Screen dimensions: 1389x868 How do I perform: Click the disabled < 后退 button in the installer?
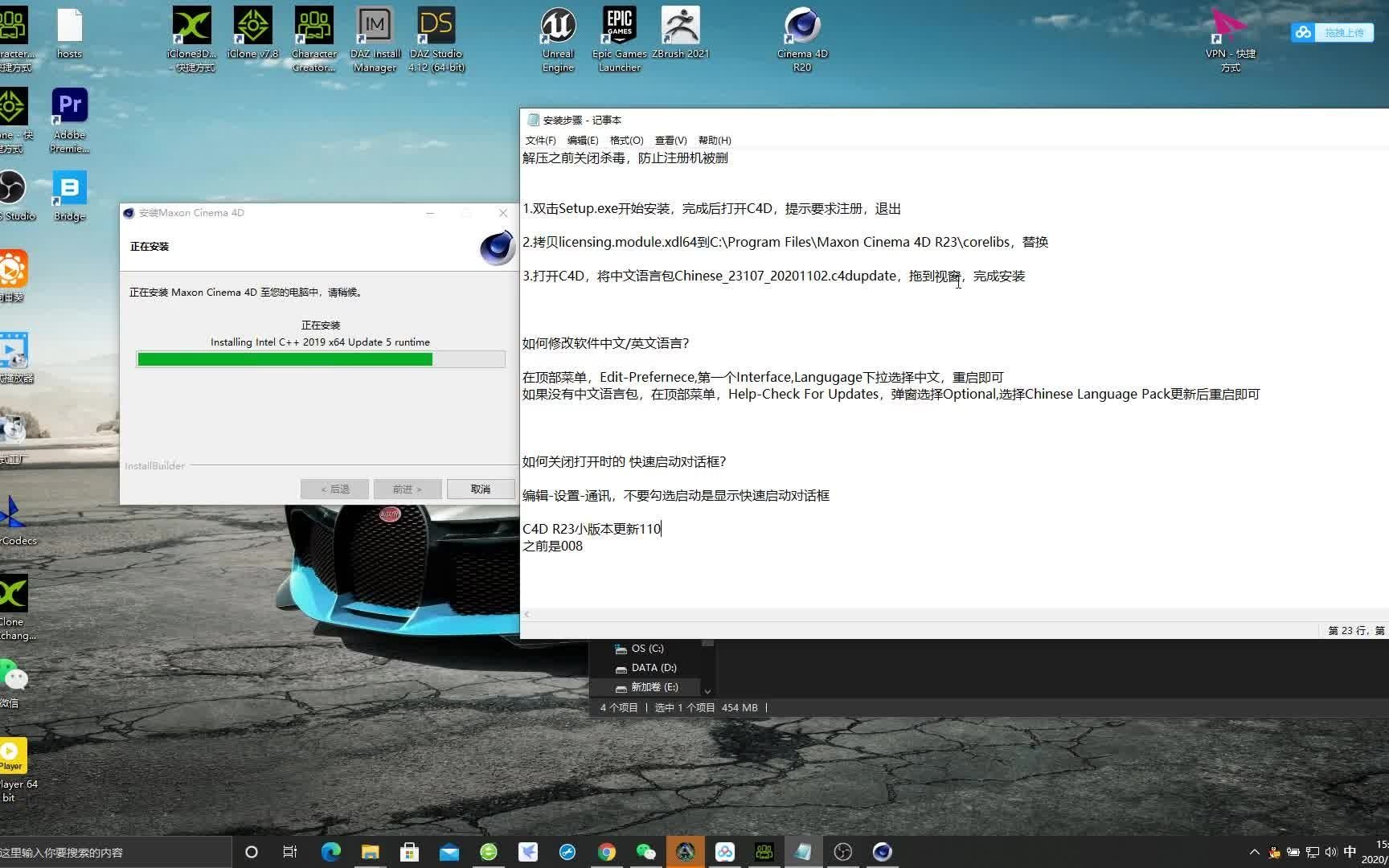click(x=335, y=489)
